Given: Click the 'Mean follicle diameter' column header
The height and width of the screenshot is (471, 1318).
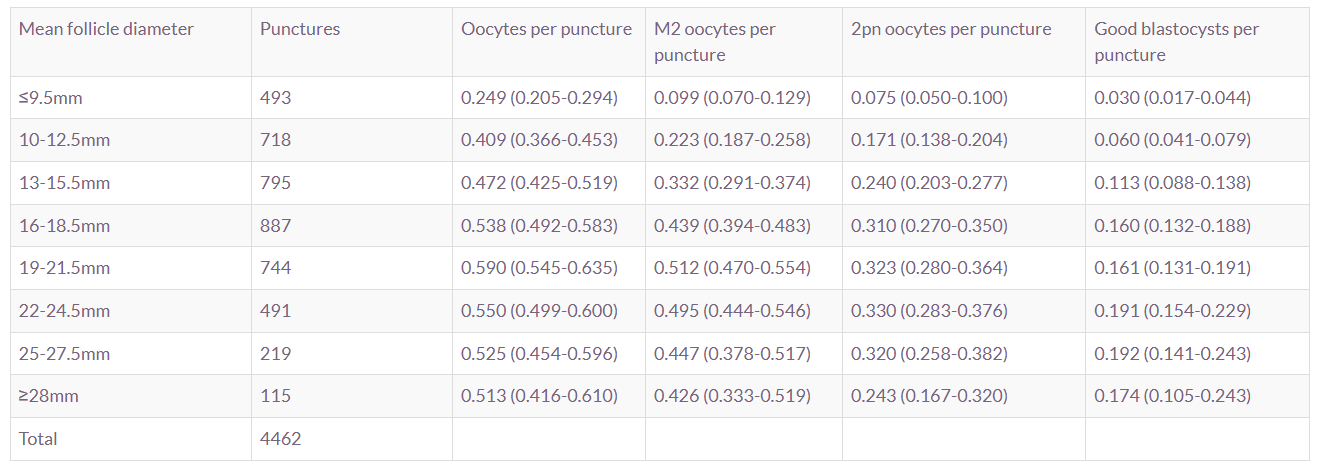Looking at the screenshot, I should (x=106, y=29).
